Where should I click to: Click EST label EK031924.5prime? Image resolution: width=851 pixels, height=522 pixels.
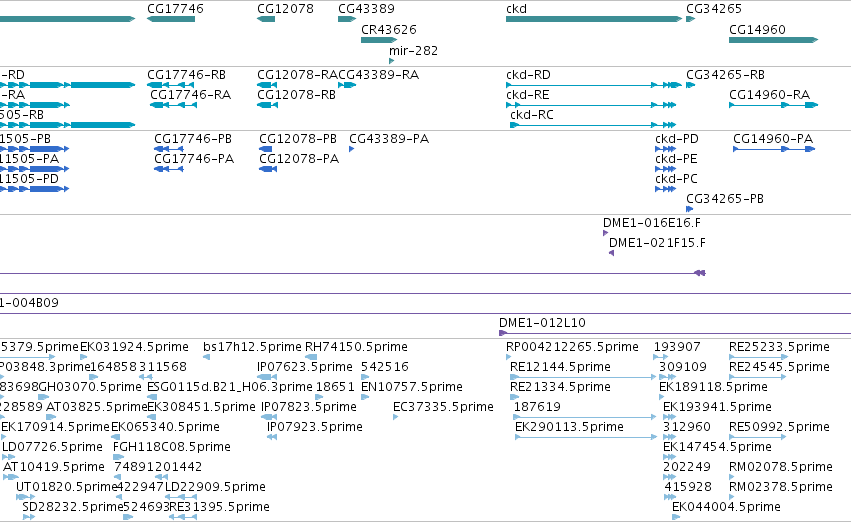coord(134,346)
